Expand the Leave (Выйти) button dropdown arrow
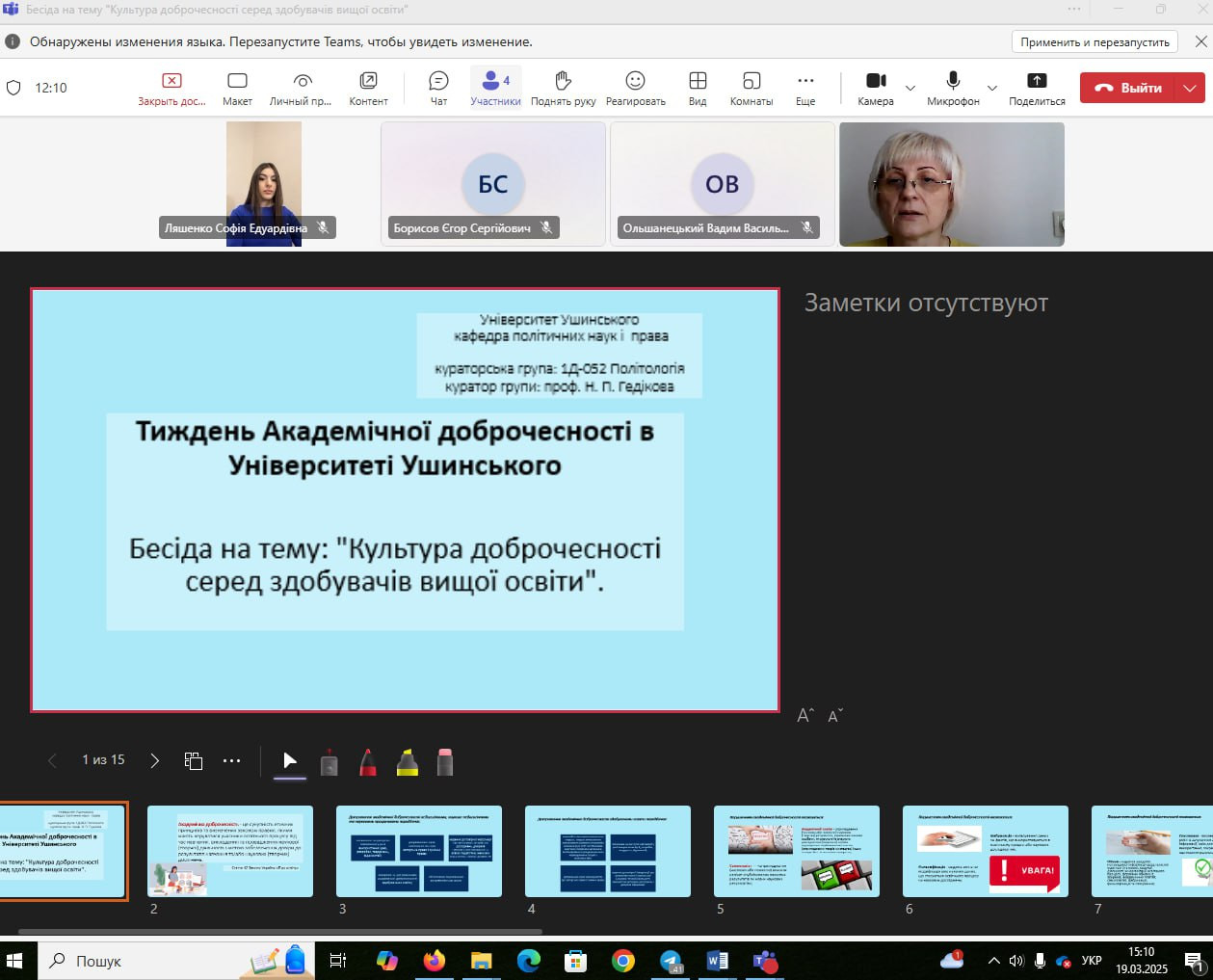The height and width of the screenshot is (980, 1213). (x=1191, y=88)
